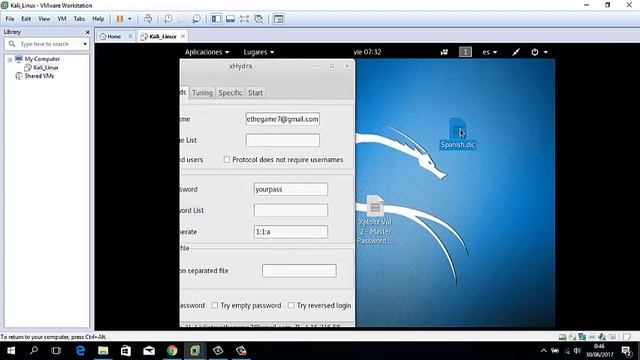Open File Explorer from the taskbar
Viewport: 640px width, 360px height.
click(103, 351)
